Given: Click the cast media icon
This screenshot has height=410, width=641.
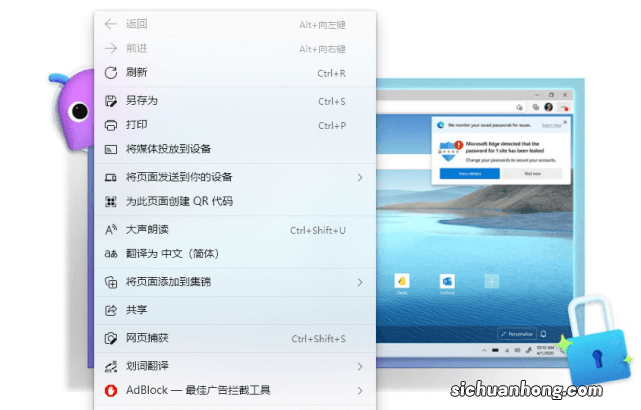Looking at the screenshot, I should coord(111,149).
